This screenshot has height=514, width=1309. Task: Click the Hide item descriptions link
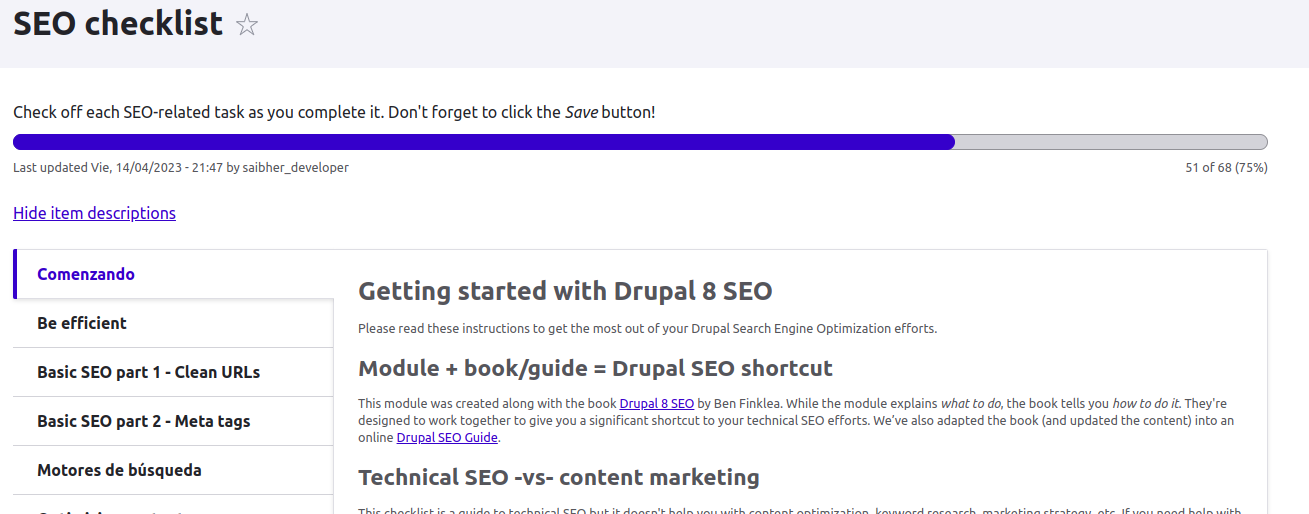[94, 213]
